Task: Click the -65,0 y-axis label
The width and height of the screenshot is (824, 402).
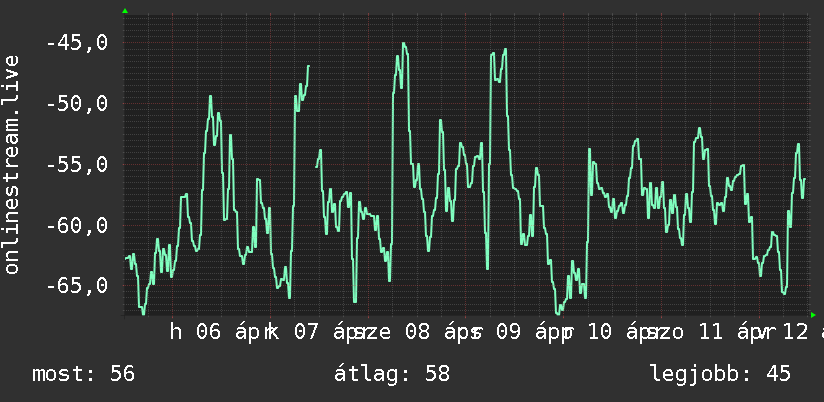Action: tap(77, 286)
